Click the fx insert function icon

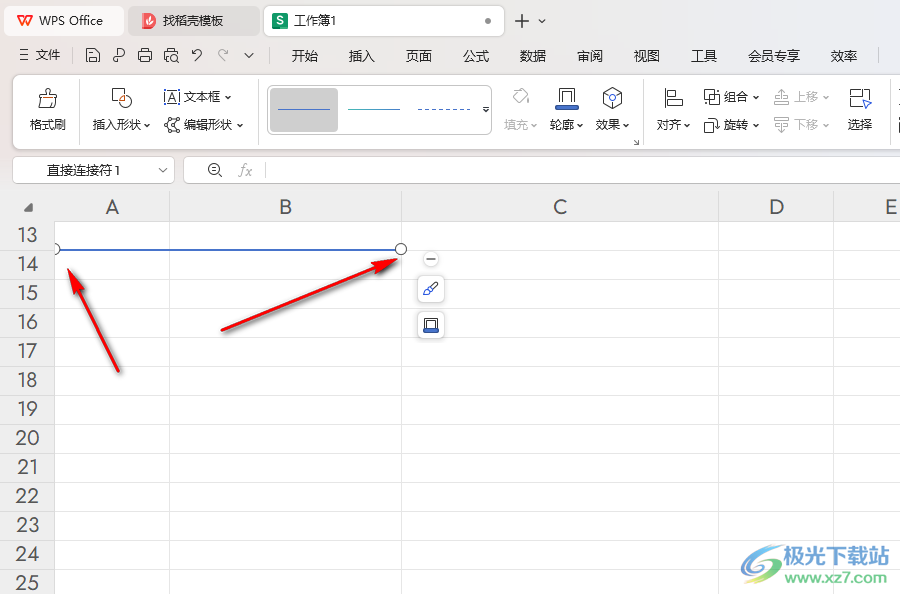245,170
